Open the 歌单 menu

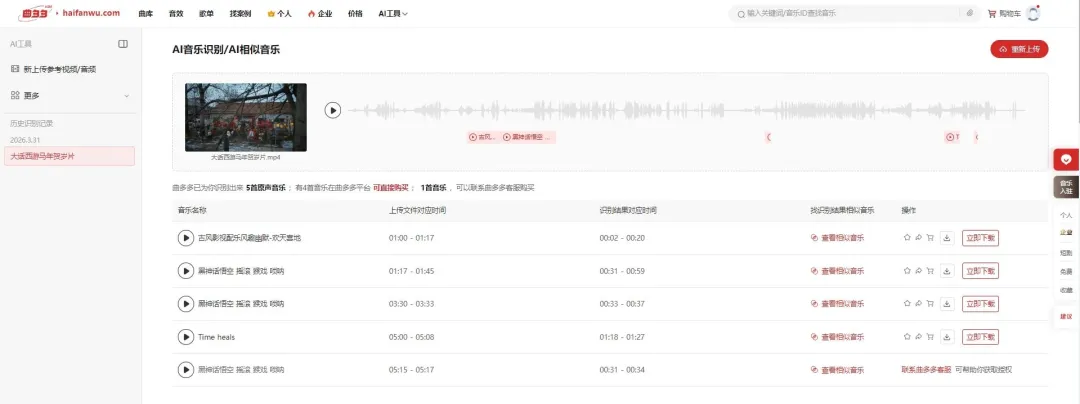coord(206,13)
